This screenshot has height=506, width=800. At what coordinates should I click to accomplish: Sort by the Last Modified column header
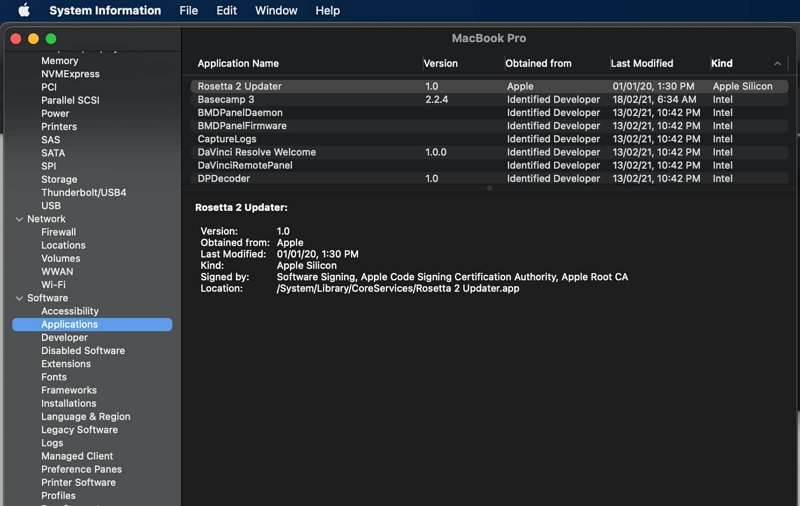coord(642,63)
